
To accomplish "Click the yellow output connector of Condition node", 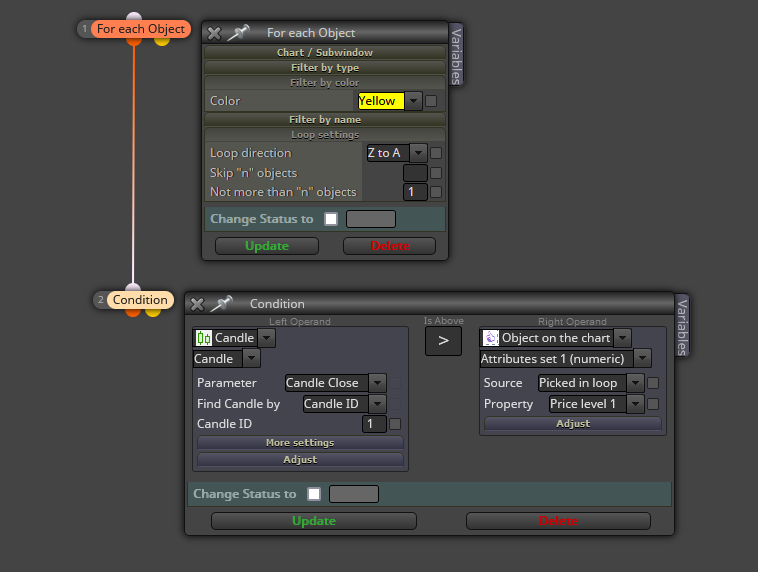I will click(153, 313).
